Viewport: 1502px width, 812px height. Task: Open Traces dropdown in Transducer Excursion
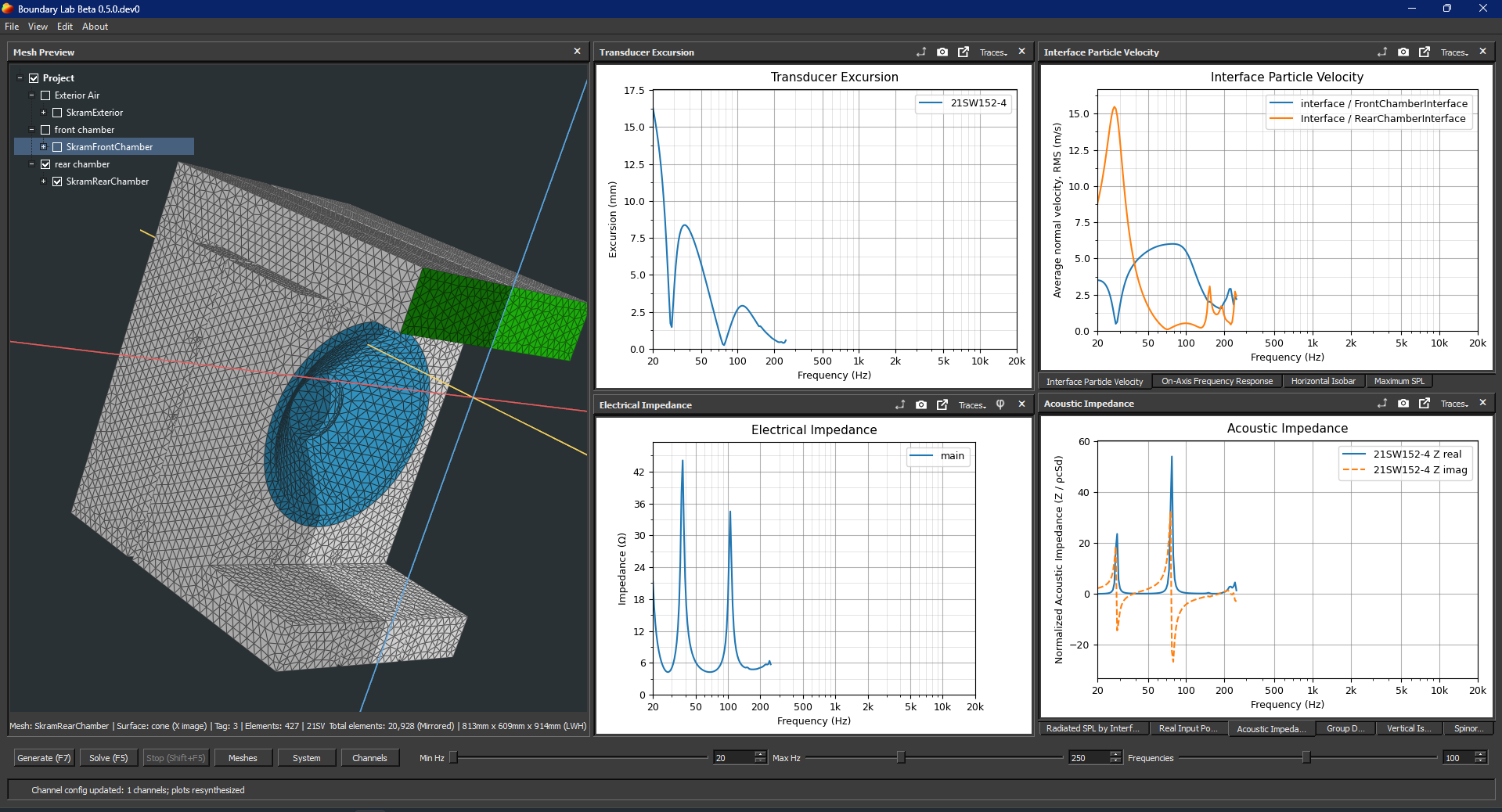pyautogui.click(x=993, y=52)
